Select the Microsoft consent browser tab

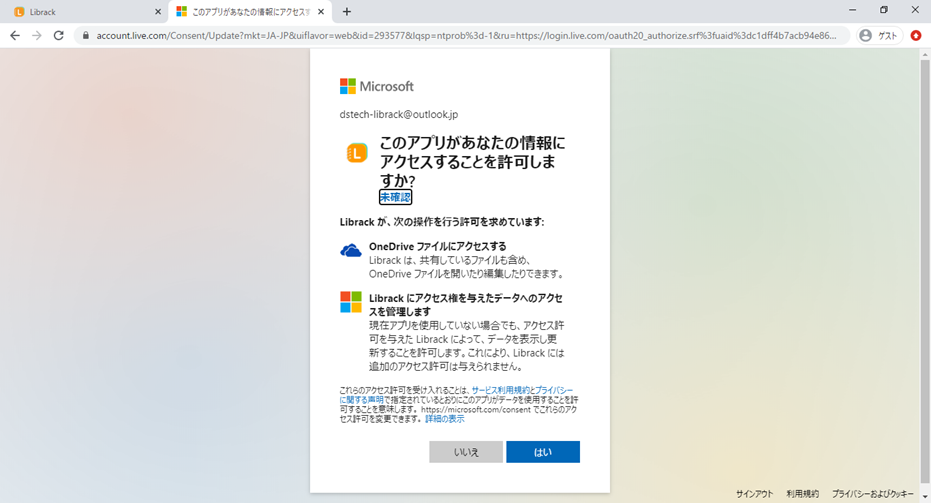coord(251,12)
